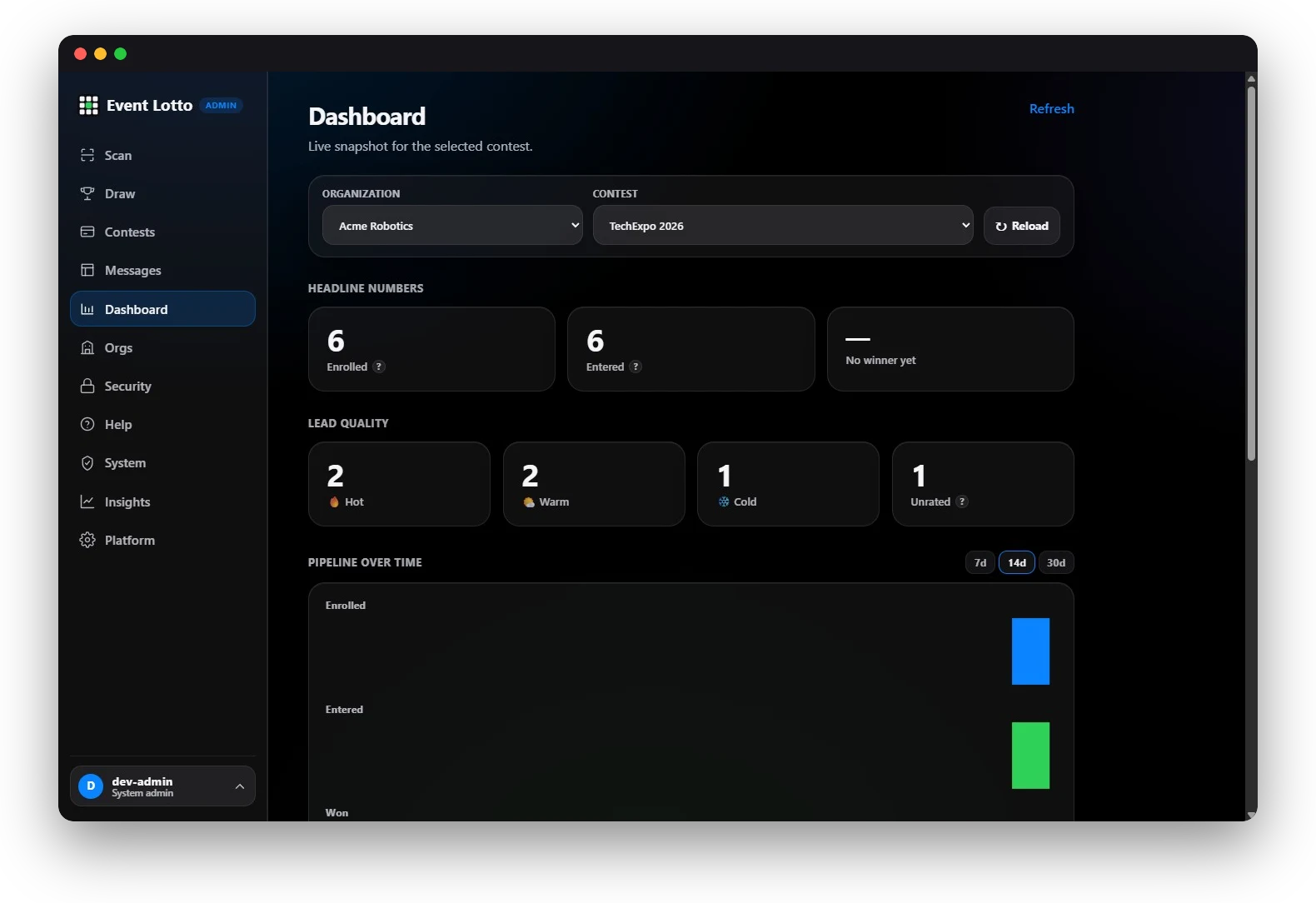The width and height of the screenshot is (1316, 903).
Task: Select the 14d pipeline range
Action: [1017, 562]
